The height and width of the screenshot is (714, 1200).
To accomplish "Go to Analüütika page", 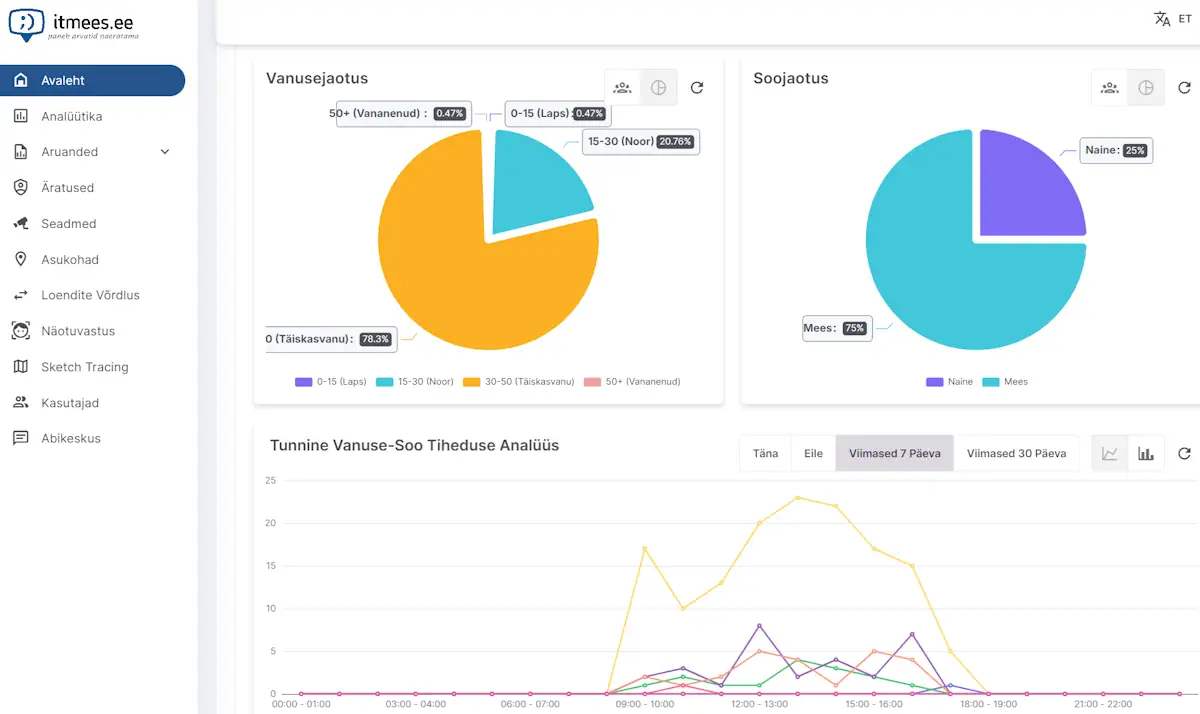I will click(71, 116).
